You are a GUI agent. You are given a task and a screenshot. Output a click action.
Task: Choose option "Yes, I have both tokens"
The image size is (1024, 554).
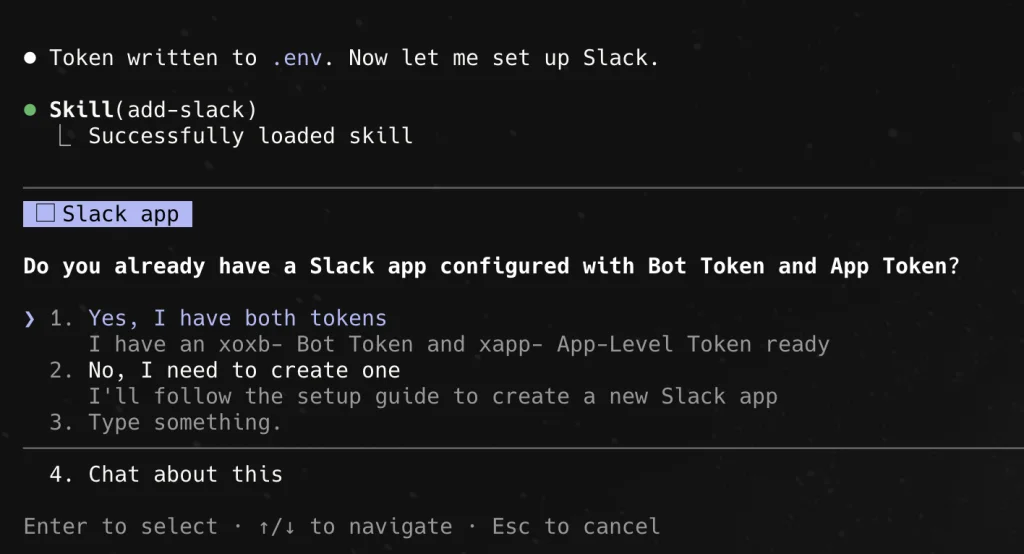click(x=237, y=319)
